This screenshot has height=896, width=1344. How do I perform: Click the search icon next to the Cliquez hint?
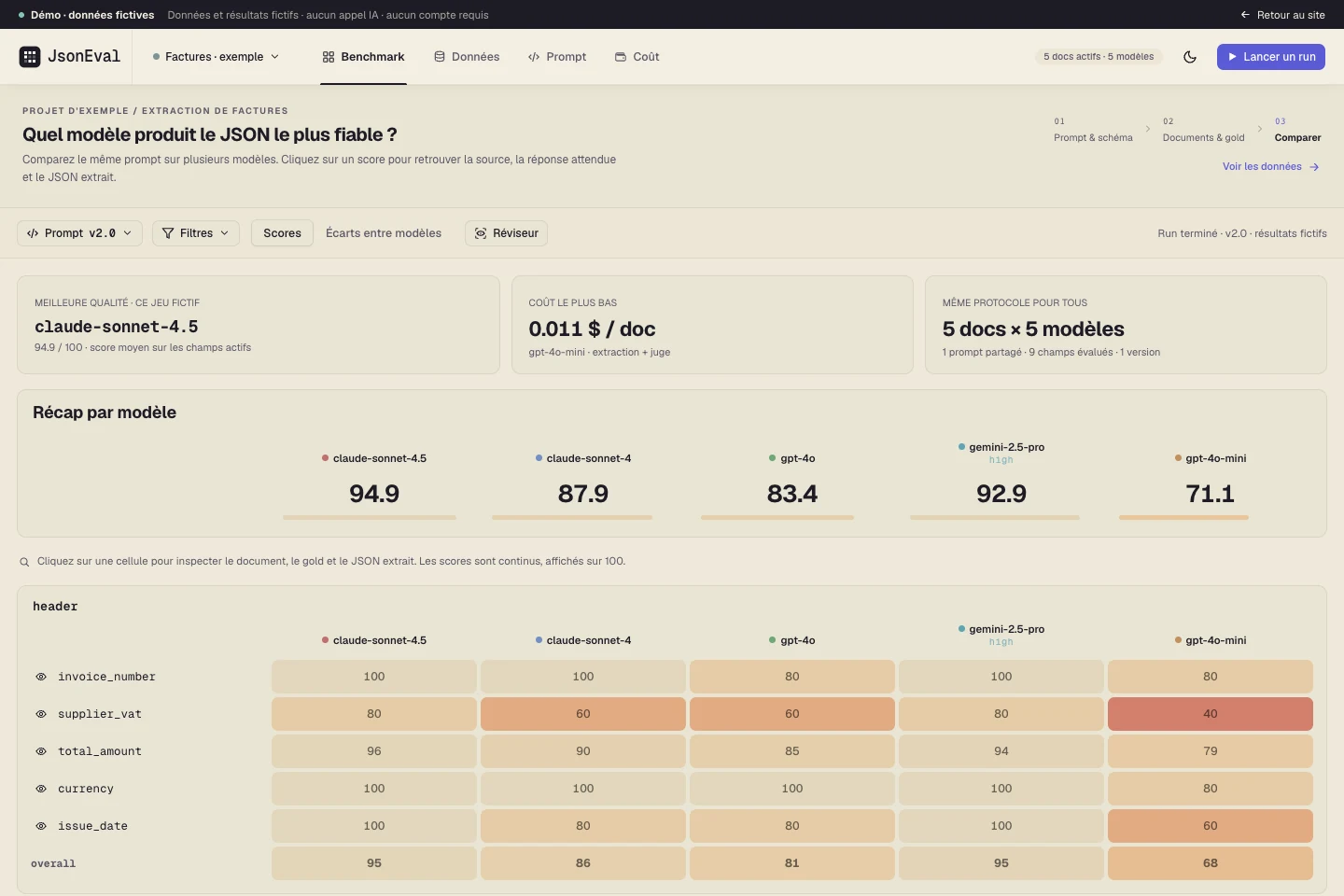tap(25, 562)
